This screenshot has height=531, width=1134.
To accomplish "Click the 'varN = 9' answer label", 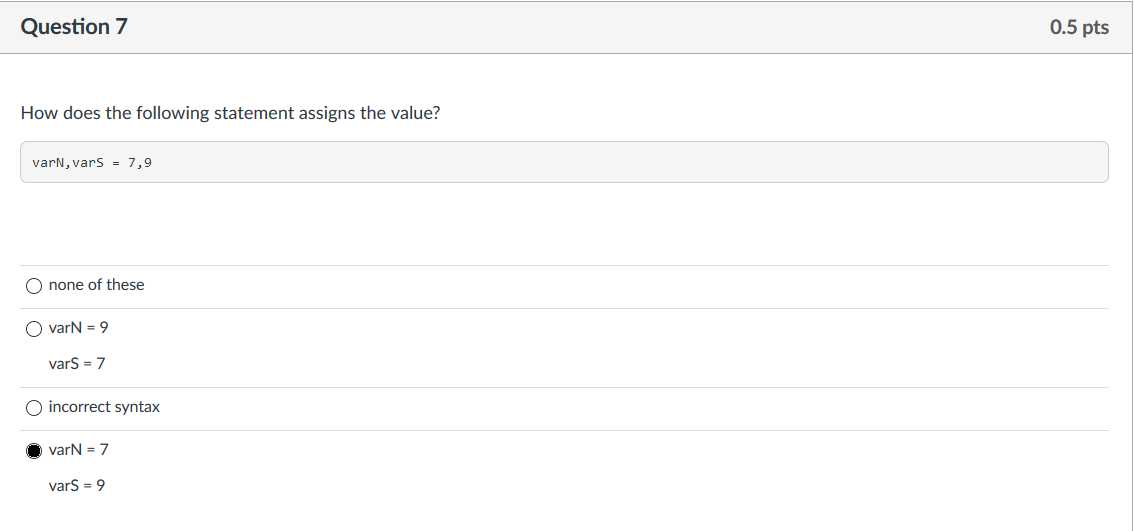I will pos(78,327).
